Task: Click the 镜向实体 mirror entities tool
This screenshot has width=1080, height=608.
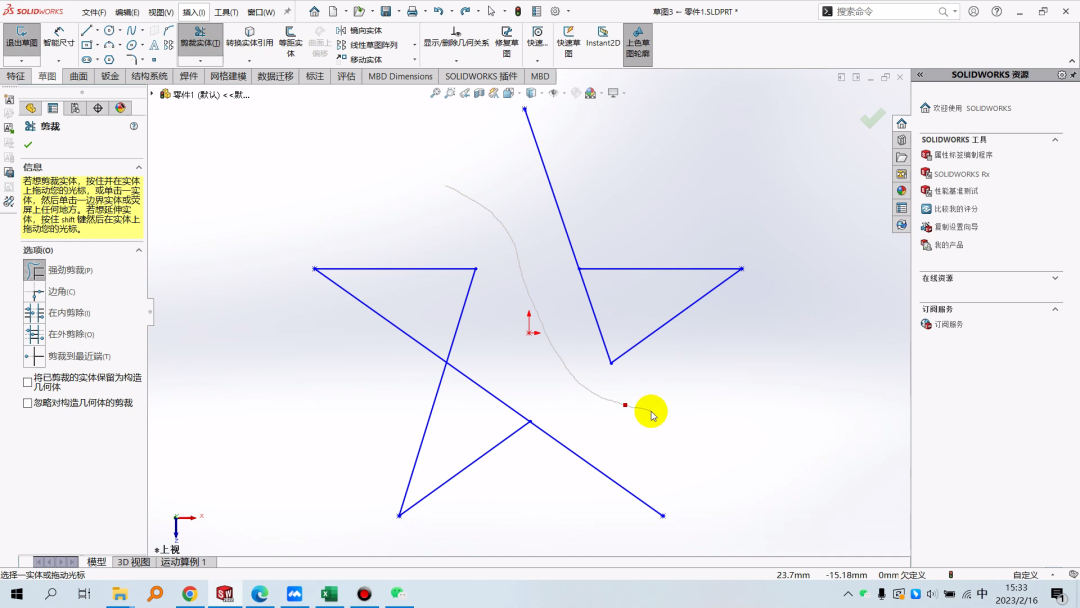Action: (x=360, y=31)
